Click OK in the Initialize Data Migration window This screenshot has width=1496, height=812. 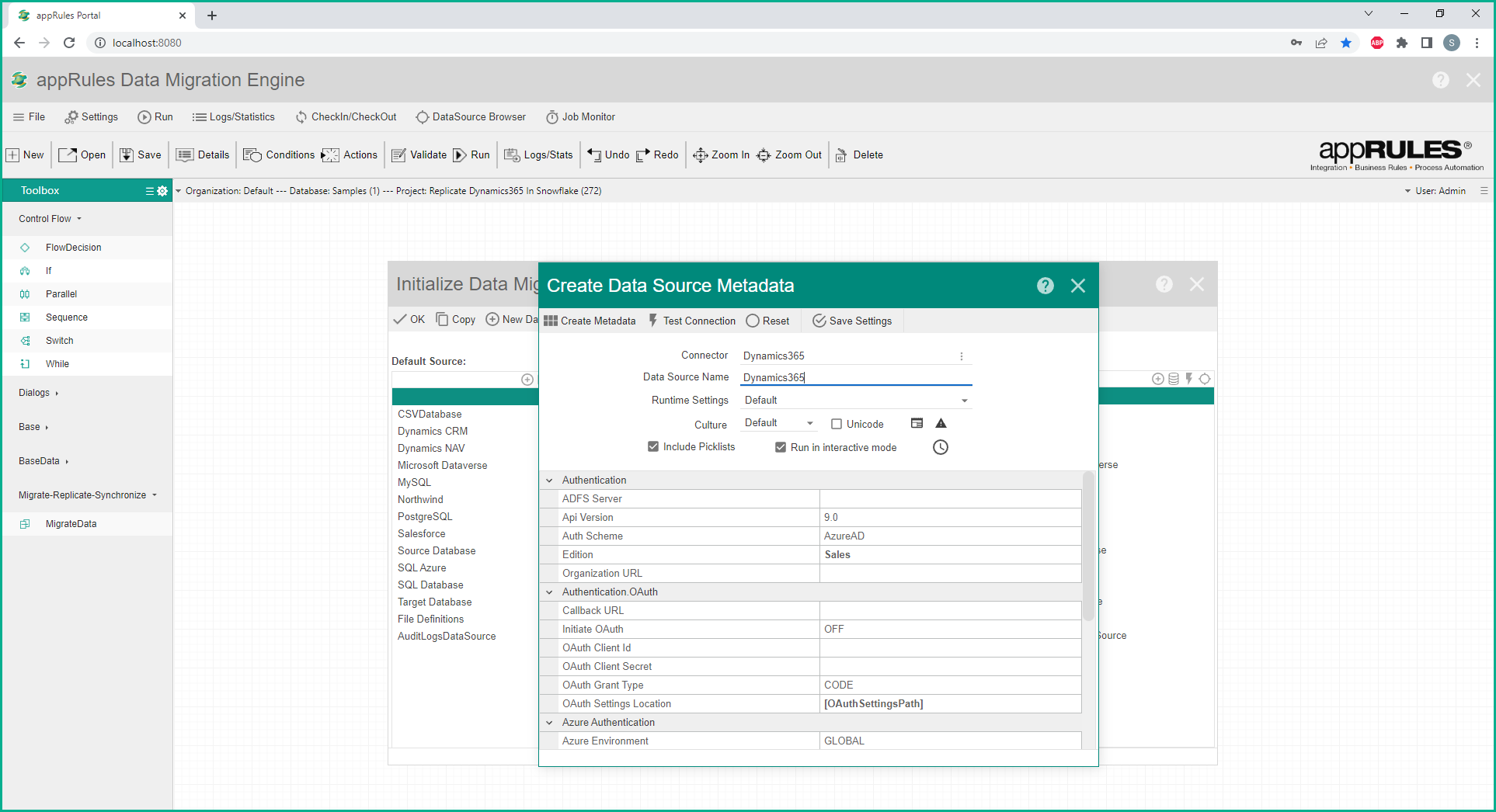point(409,319)
